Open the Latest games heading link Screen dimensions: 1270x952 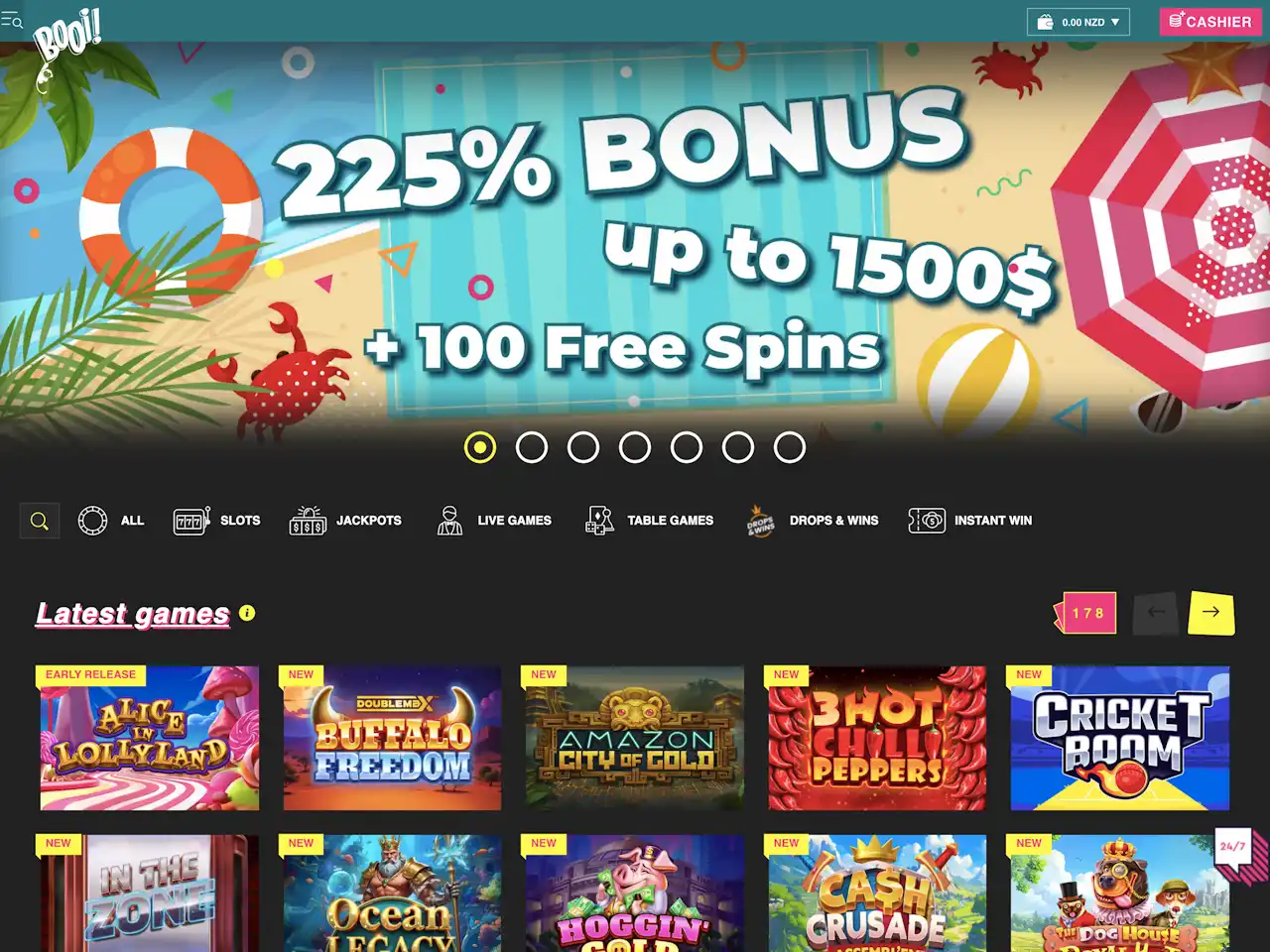click(133, 614)
